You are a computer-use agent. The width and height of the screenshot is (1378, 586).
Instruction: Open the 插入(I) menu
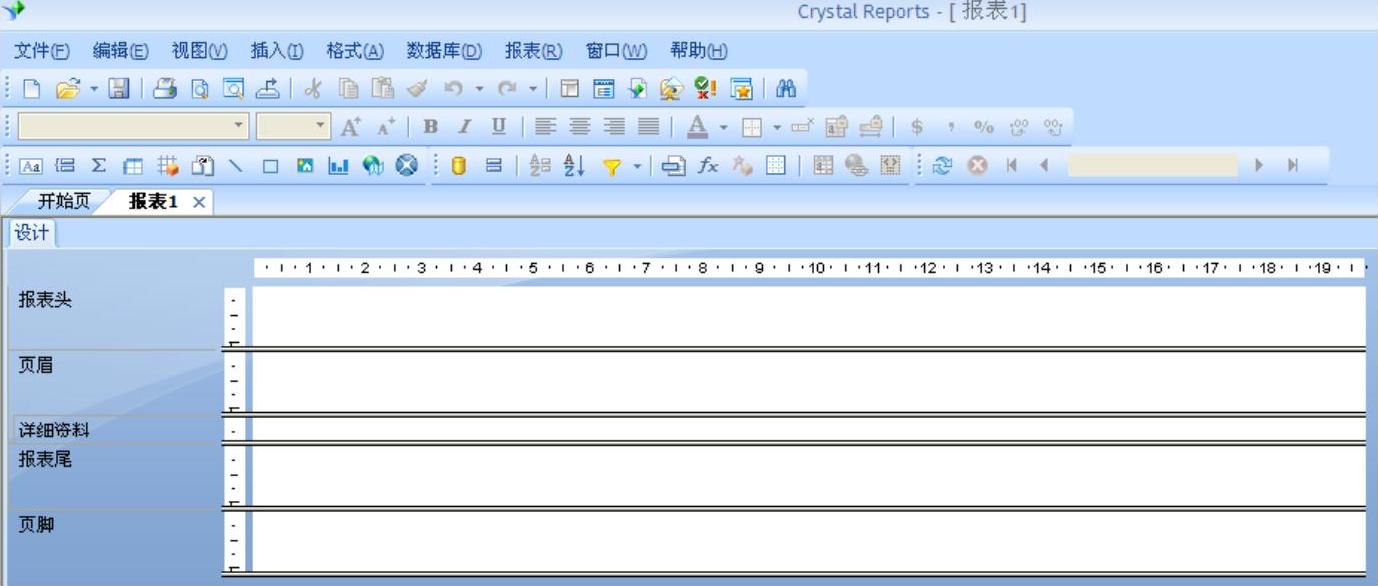[x=277, y=51]
